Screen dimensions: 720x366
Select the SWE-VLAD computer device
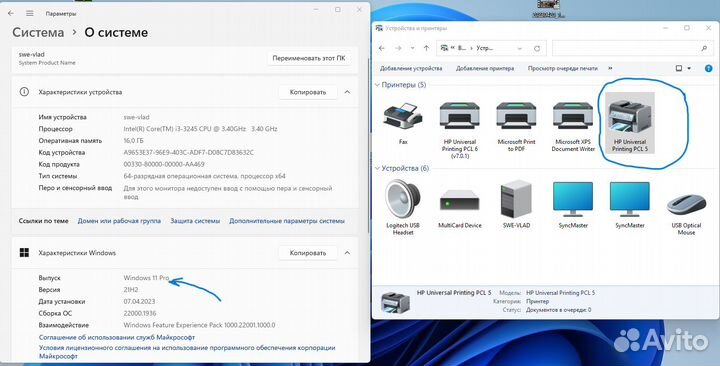point(516,204)
